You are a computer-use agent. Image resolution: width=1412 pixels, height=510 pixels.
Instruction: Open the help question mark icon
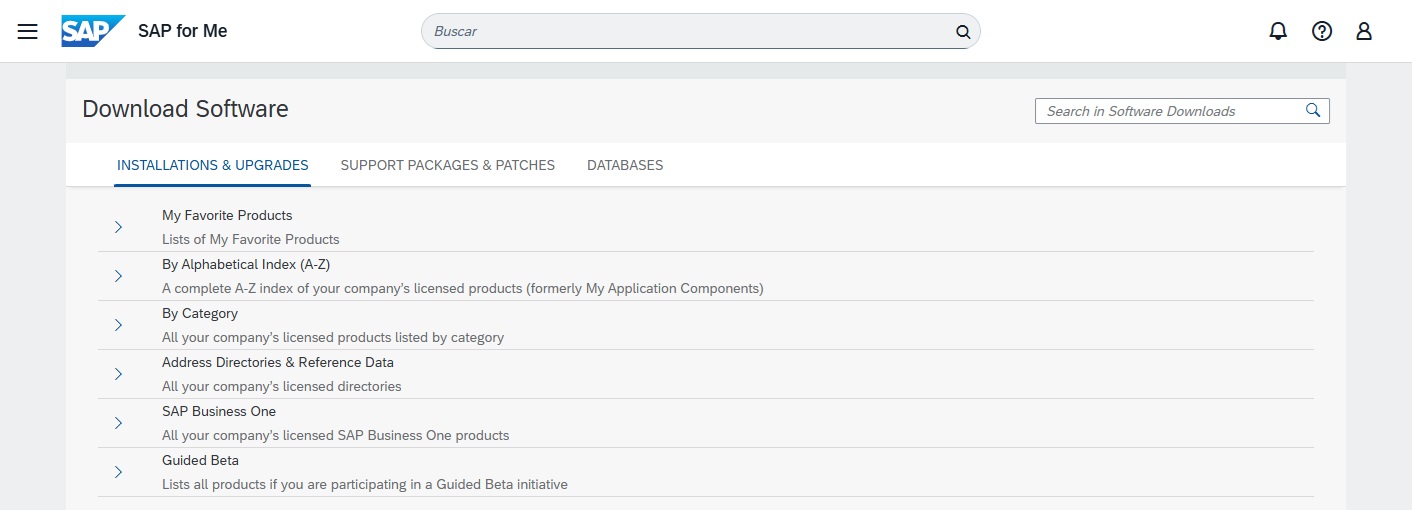1322,31
